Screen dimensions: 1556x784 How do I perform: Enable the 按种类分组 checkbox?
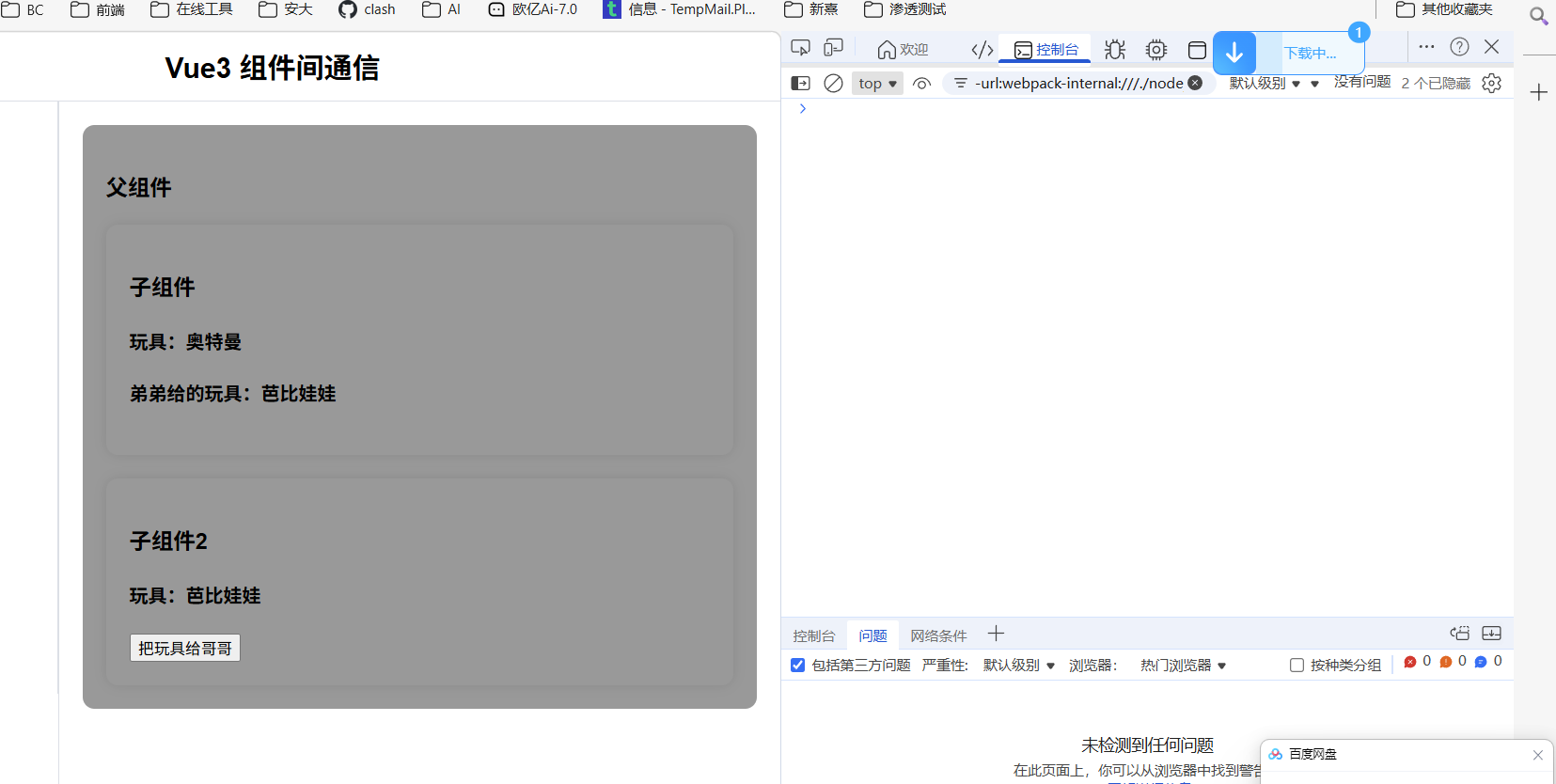pyautogui.click(x=1297, y=666)
